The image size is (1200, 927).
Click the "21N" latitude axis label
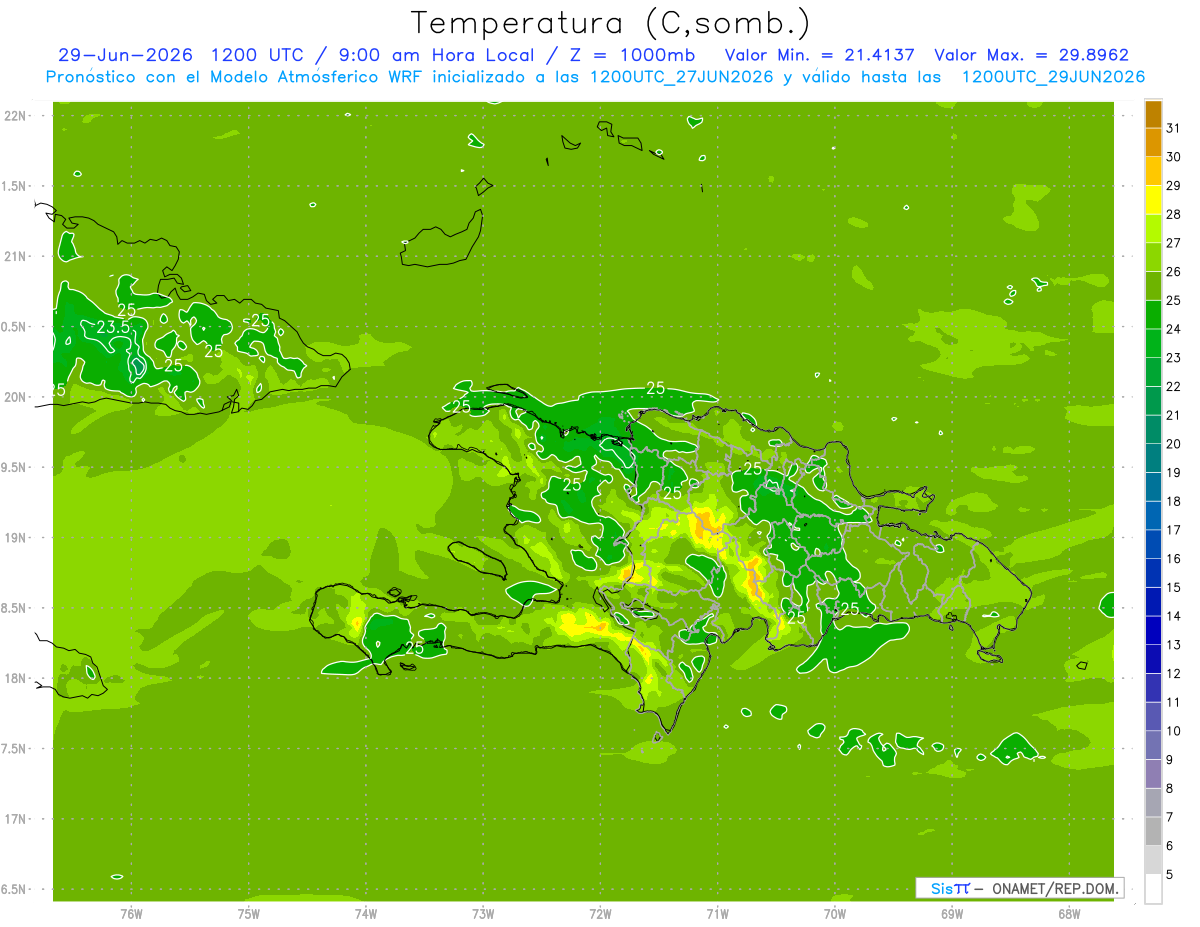click(x=15, y=256)
